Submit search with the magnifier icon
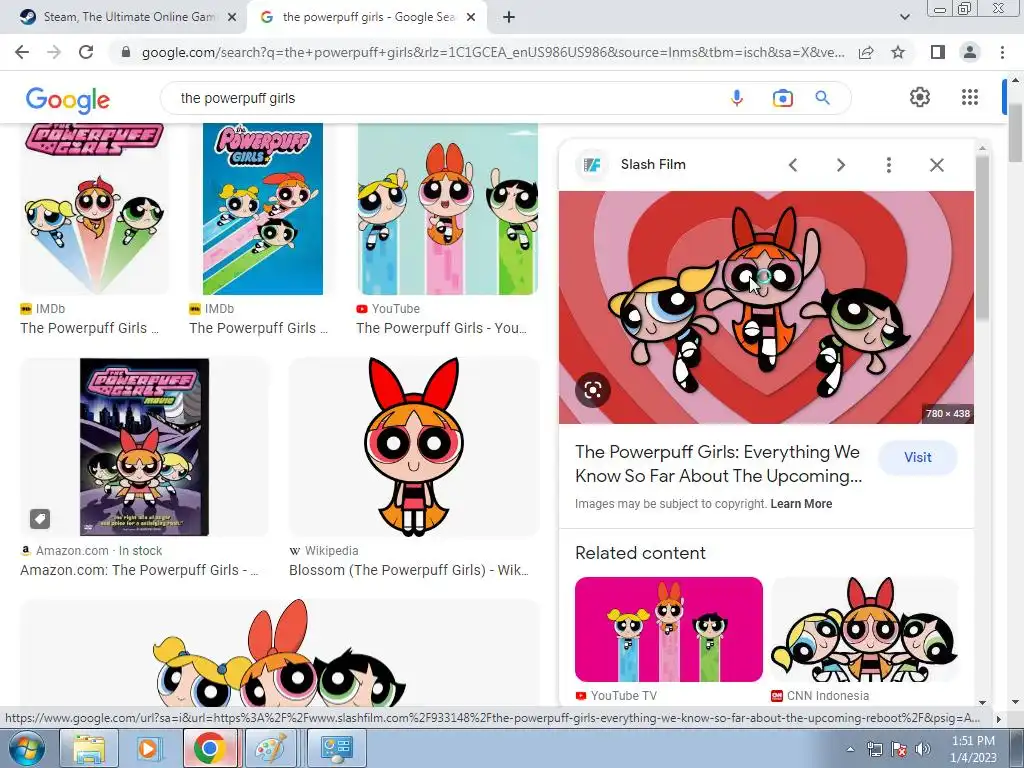Screen dimensions: 1024x768 pos(822,98)
